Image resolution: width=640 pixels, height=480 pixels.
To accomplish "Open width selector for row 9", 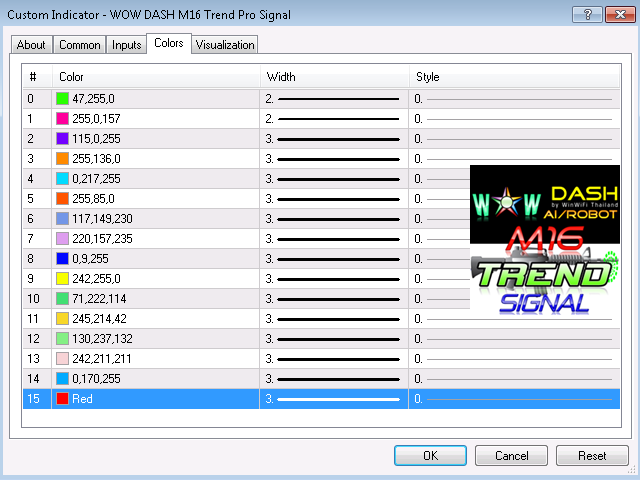I will tap(334, 279).
